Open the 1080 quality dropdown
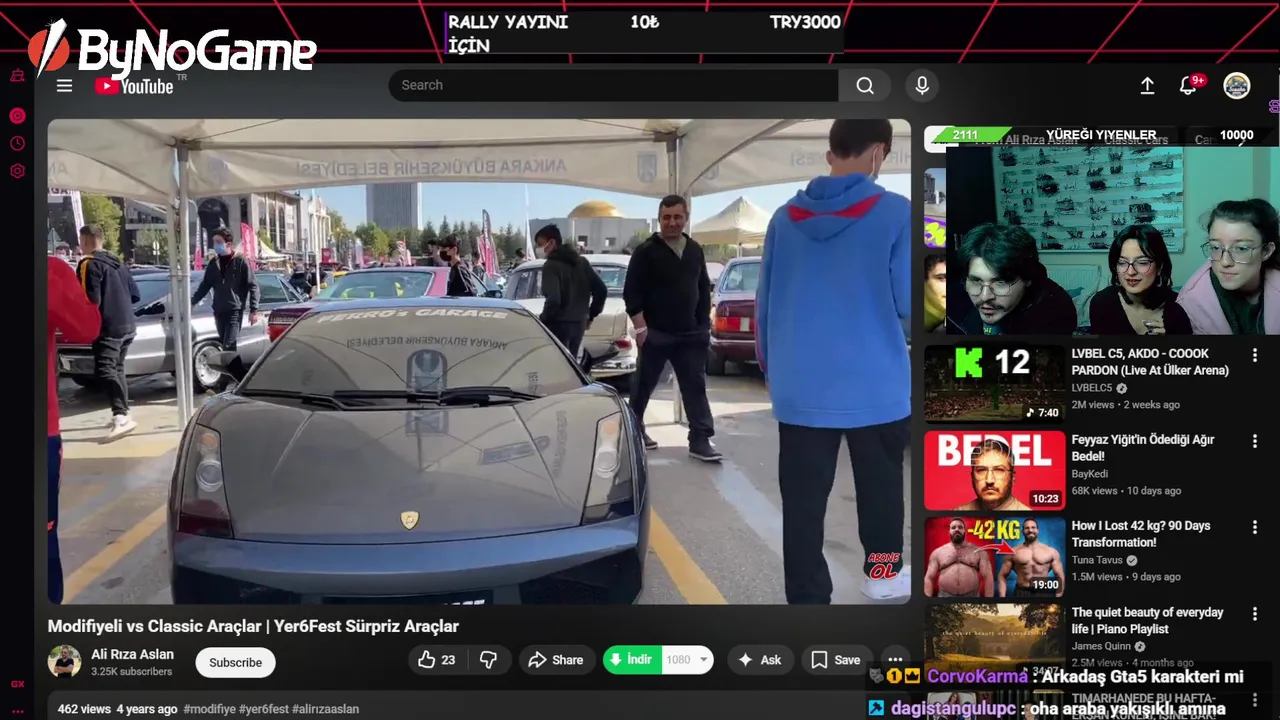1280x720 pixels. click(687, 660)
